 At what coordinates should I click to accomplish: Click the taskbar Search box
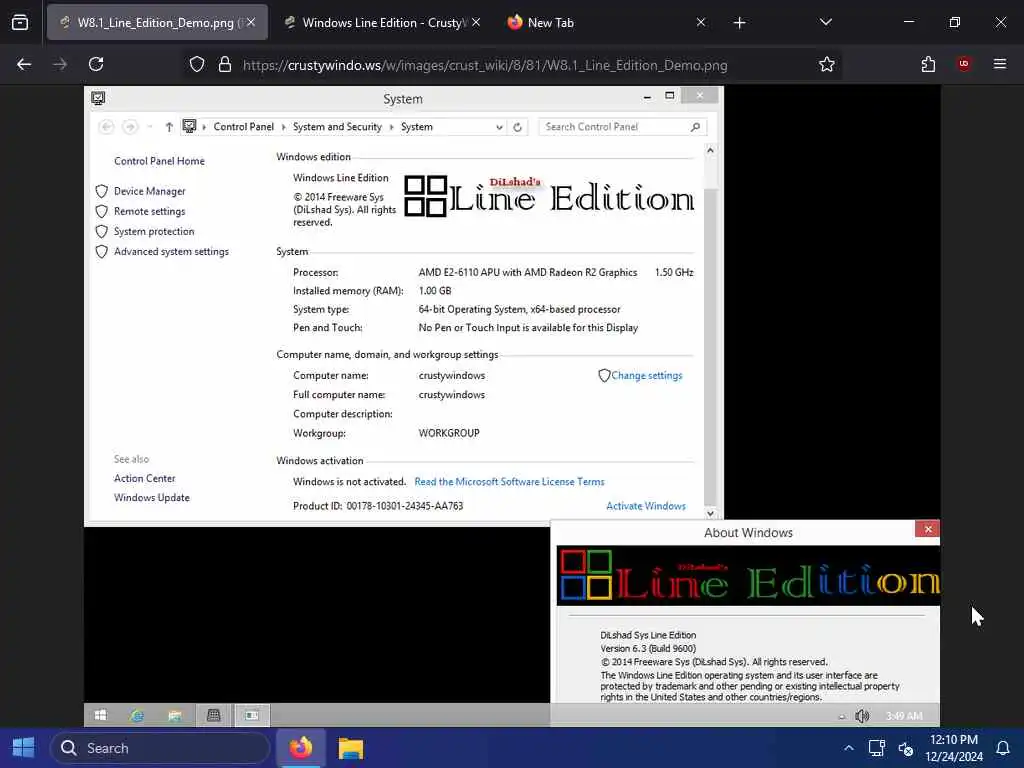(x=159, y=748)
